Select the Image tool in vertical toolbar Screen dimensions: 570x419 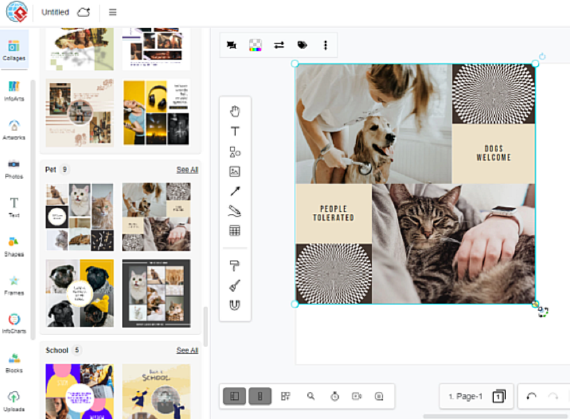click(x=235, y=171)
